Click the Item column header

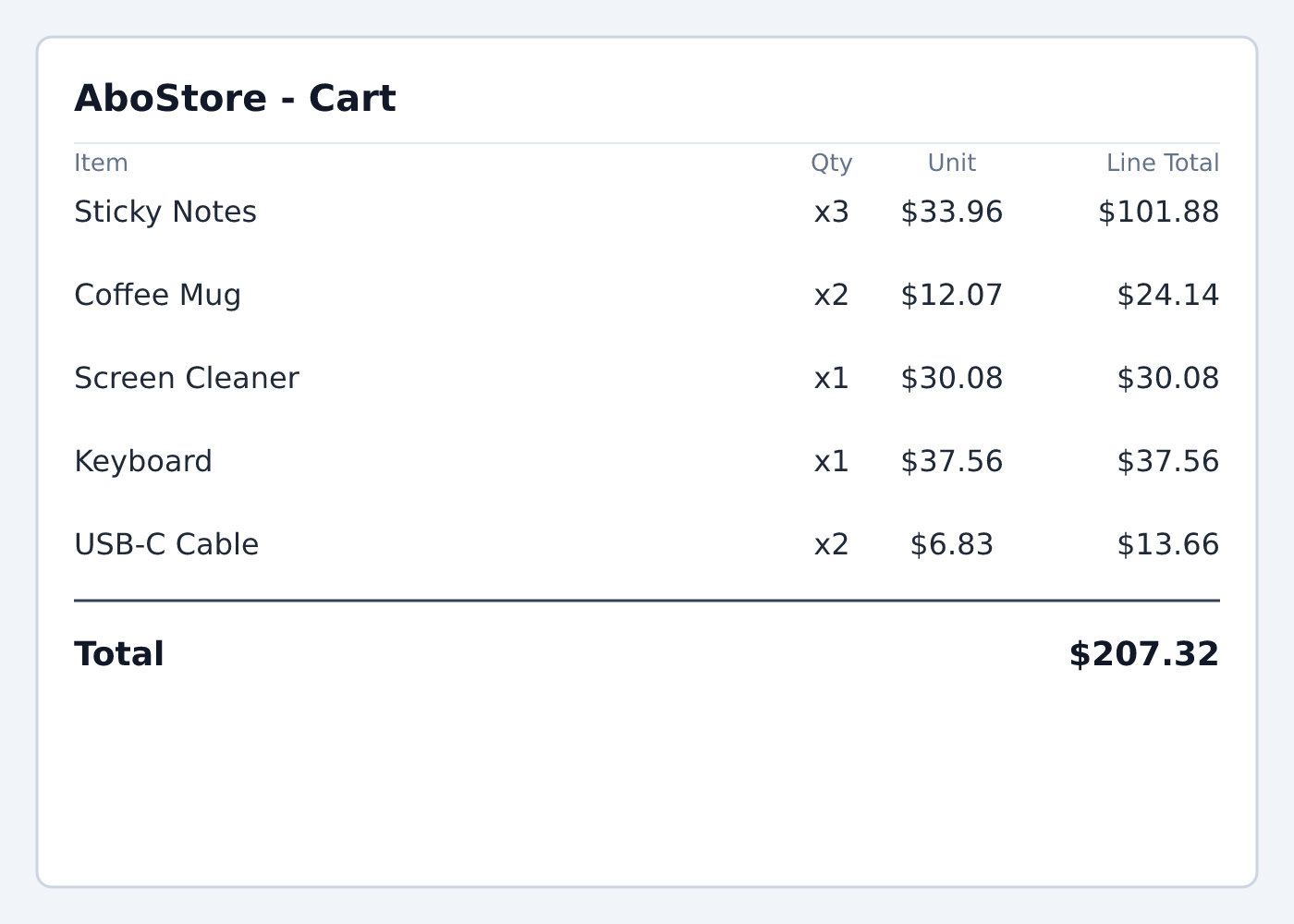pyautogui.click(x=101, y=164)
